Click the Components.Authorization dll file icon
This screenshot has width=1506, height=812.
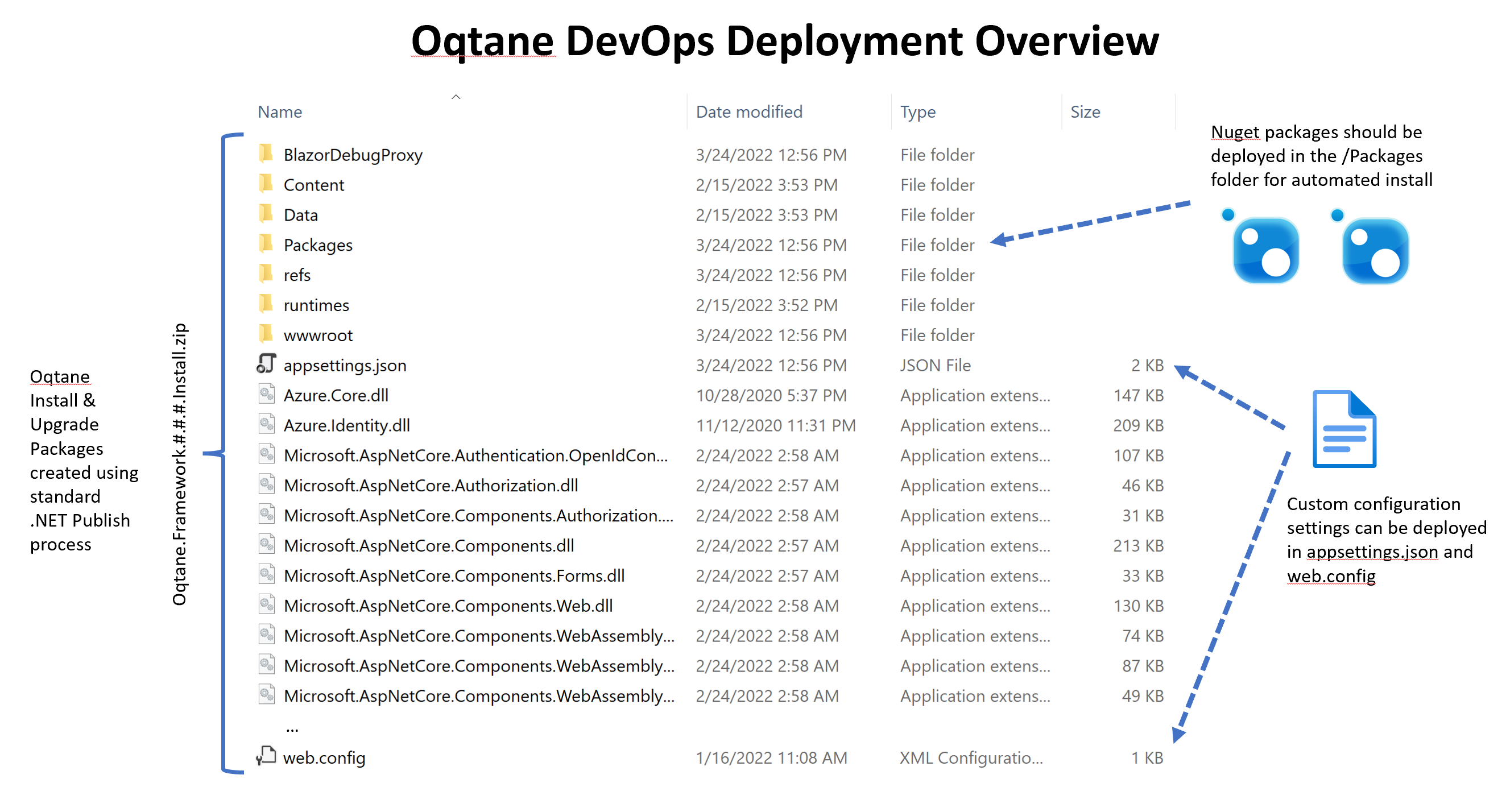(267, 515)
